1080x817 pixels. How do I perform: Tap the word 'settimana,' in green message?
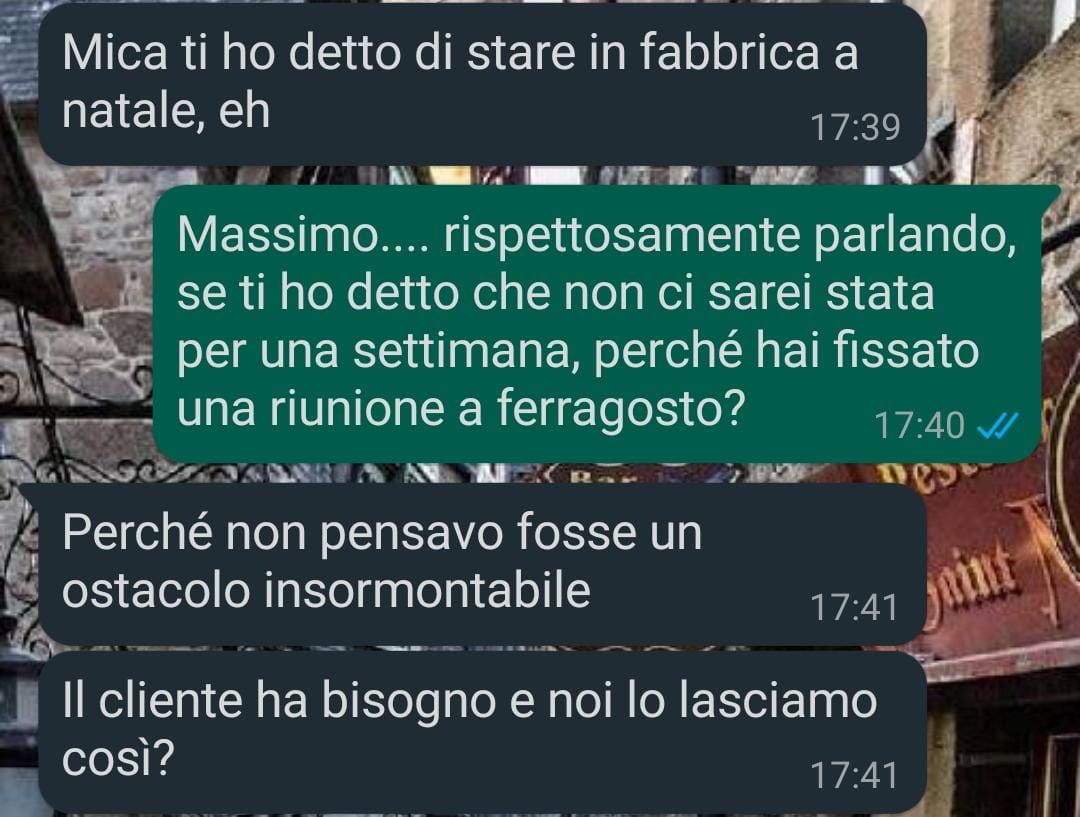click(x=466, y=350)
